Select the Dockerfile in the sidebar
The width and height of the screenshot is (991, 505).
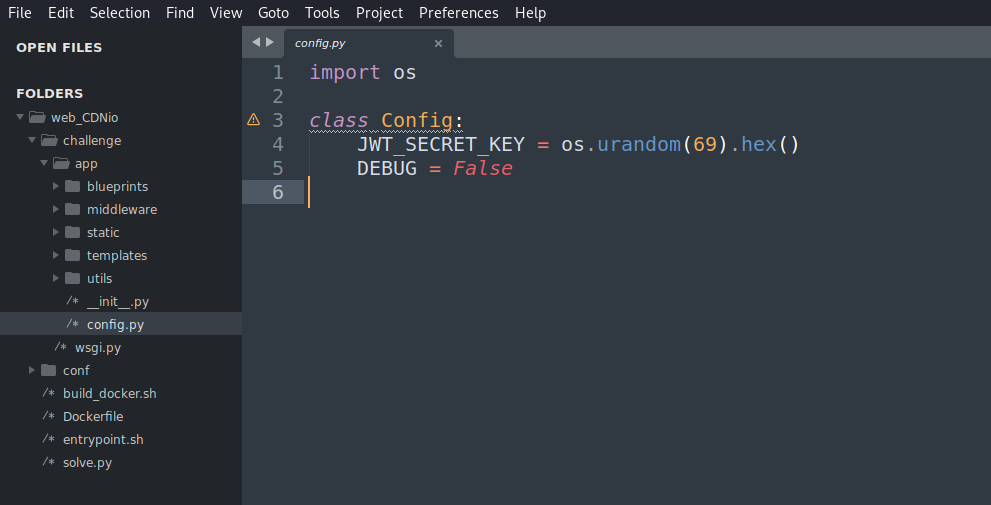tap(93, 417)
